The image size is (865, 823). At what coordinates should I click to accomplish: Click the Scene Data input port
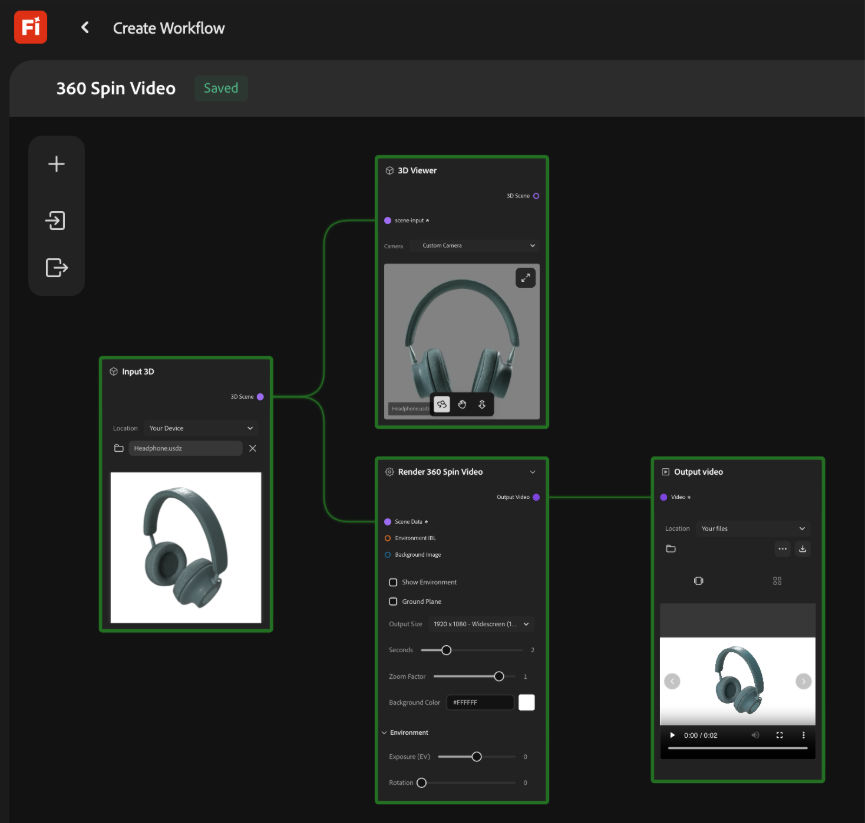(387, 521)
